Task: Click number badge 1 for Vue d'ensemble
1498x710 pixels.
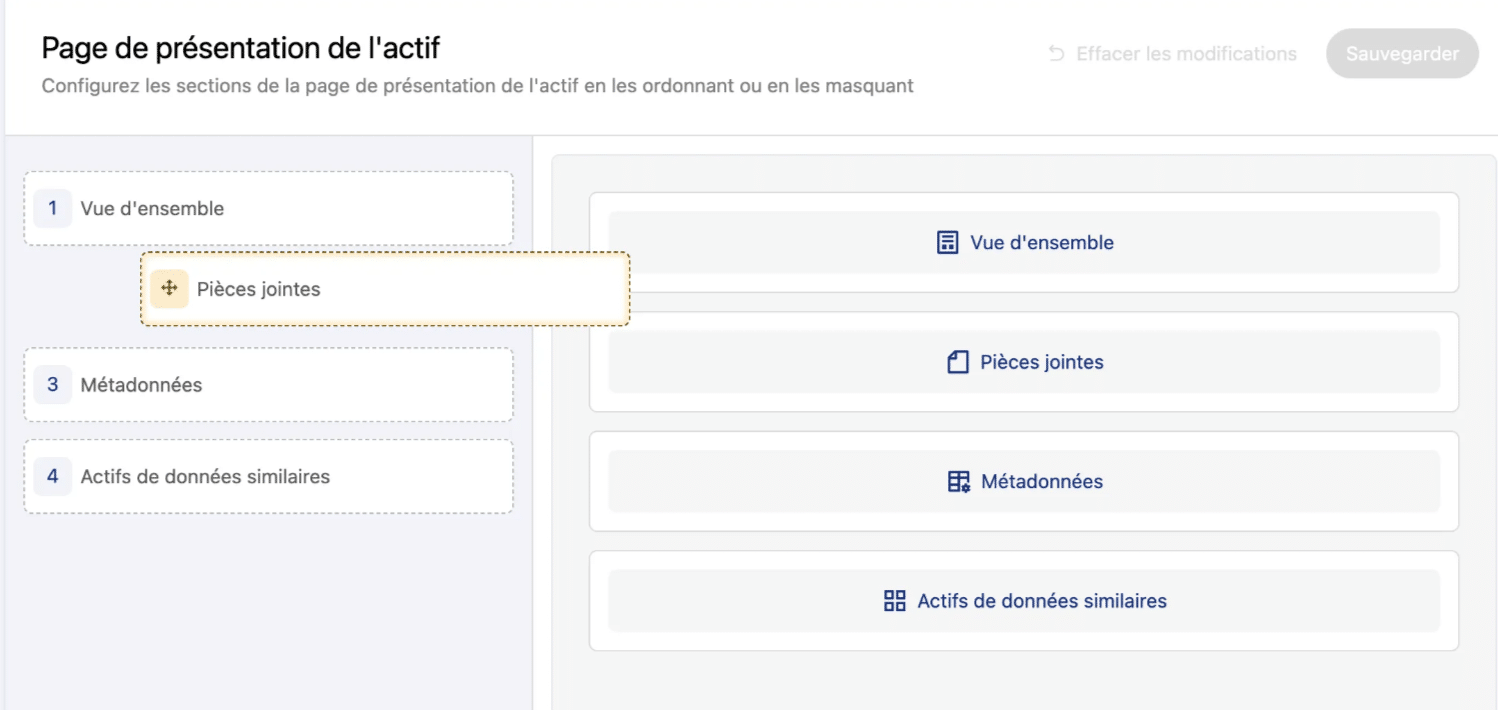Action: click(53, 209)
